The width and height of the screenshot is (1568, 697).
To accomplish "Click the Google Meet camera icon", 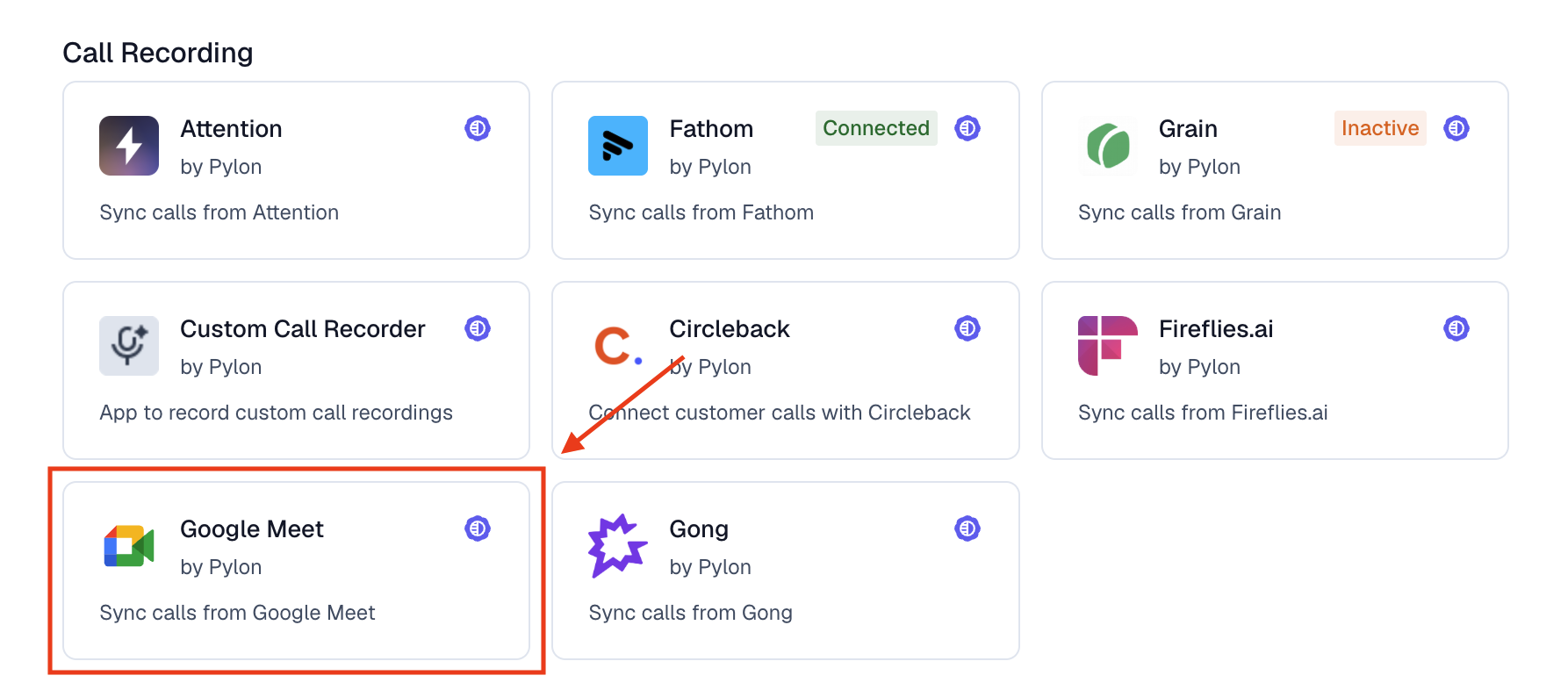I will tap(129, 546).
